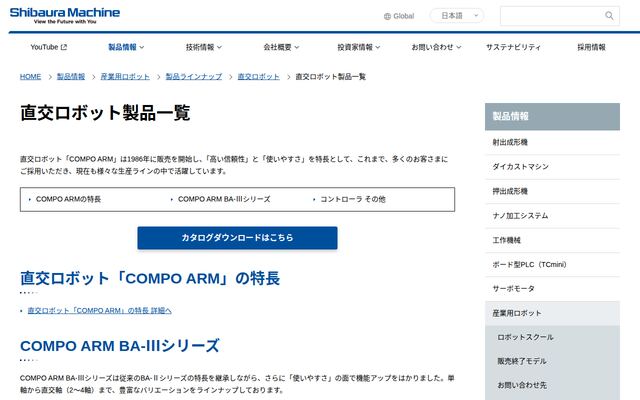The width and height of the screenshot is (640, 400).
Task: Expand the お問い合わせ navigation menu
Action: [436, 47]
